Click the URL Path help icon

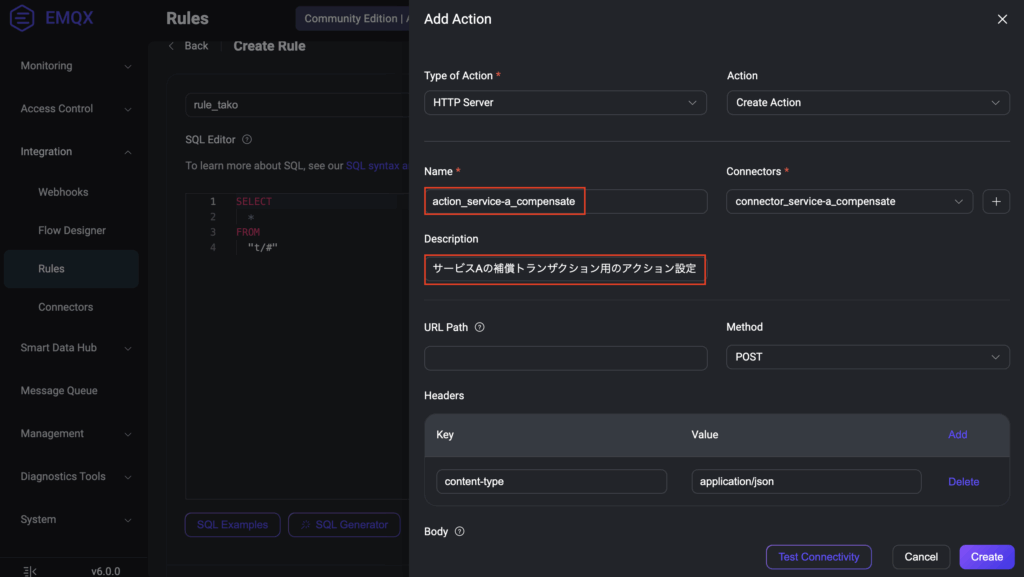(x=480, y=327)
